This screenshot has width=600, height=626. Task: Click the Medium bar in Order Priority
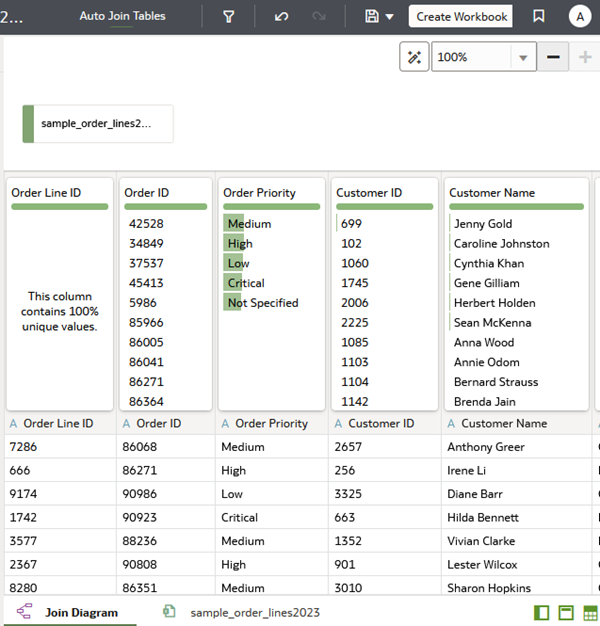(233, 224)
